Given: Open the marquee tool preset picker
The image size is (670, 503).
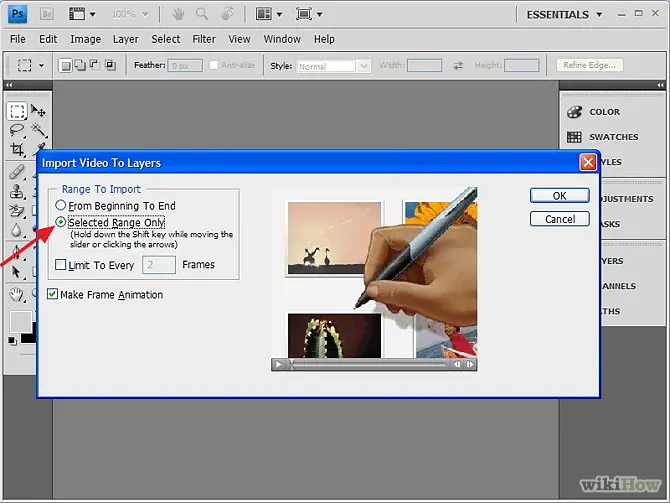Looking at the screenshot, I should tap(41, 65).
